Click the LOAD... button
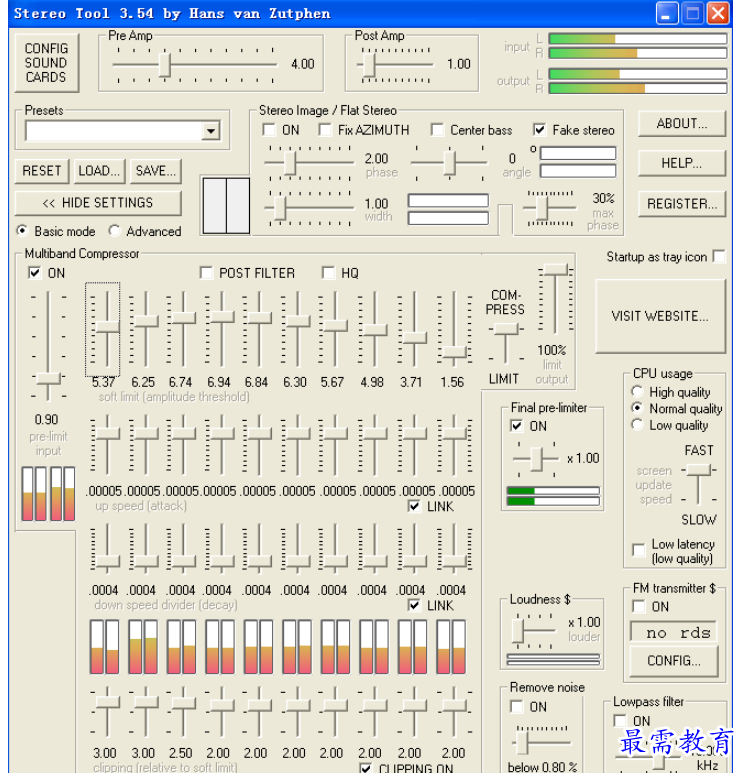 point(99,171)
